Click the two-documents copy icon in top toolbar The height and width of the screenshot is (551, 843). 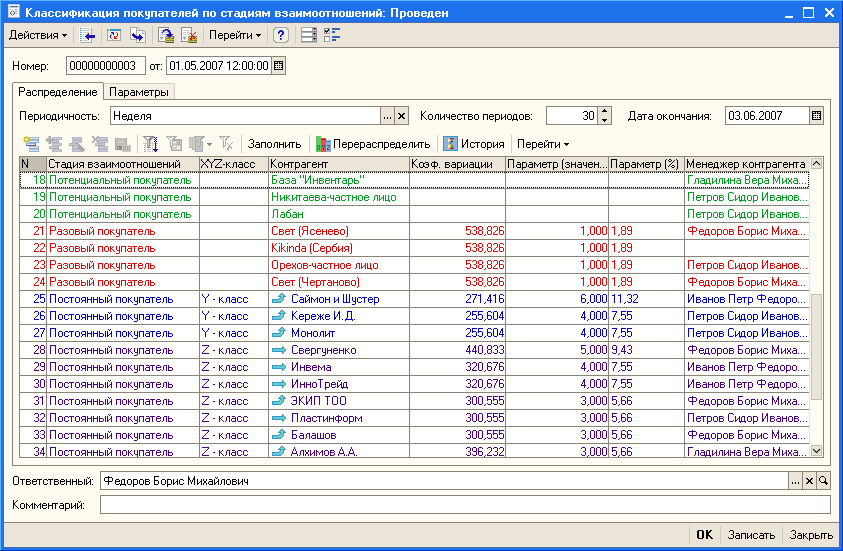[138, 35]
